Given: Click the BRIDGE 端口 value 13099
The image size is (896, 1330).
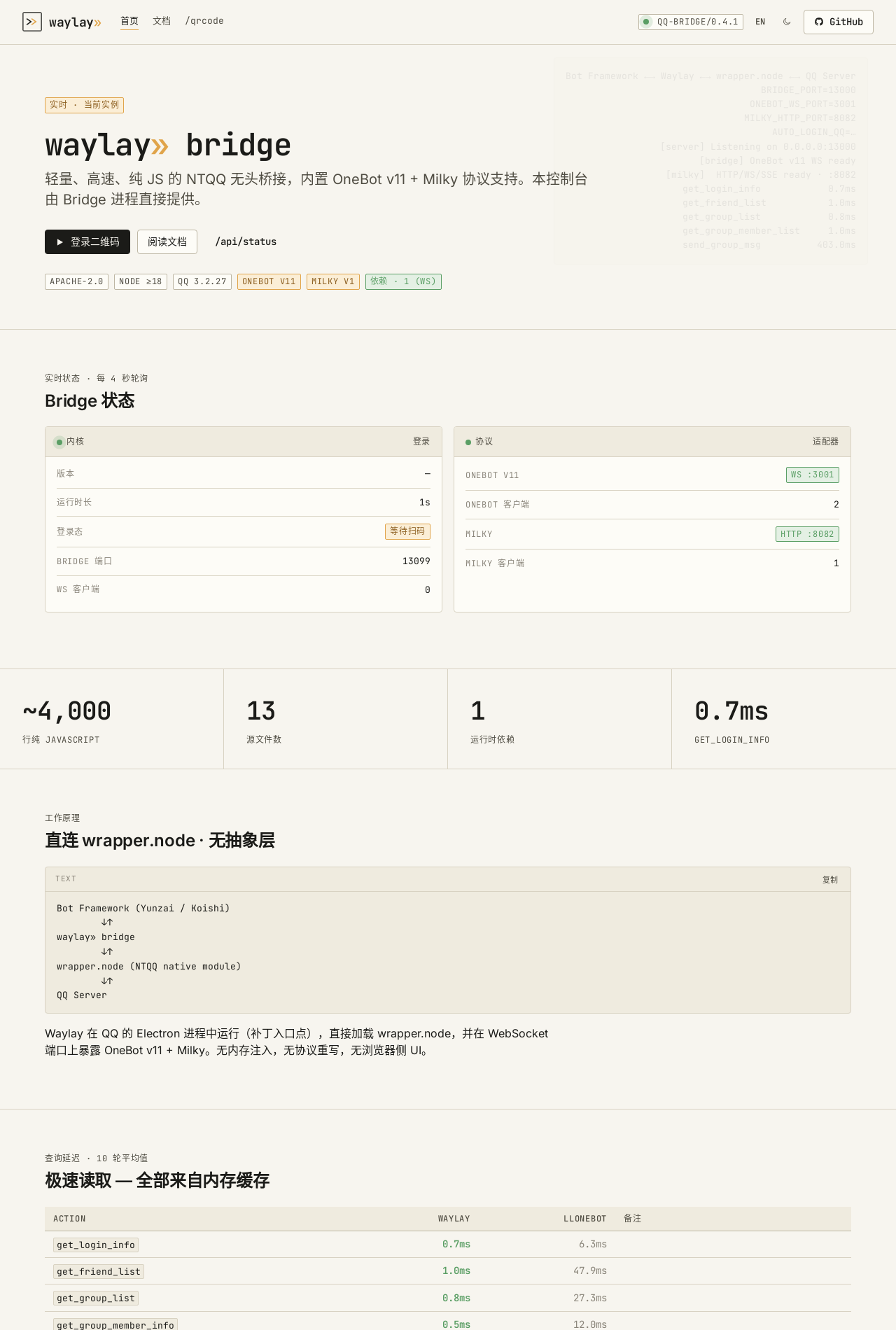Looking at the screenshot, I should [x=416, y=561].
